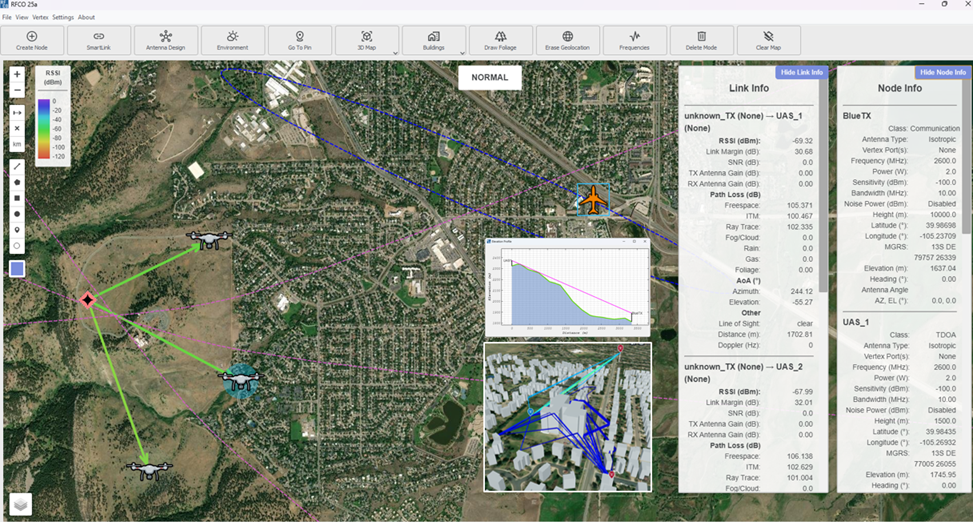Click the blue drawing color swatch

[17, 268]
